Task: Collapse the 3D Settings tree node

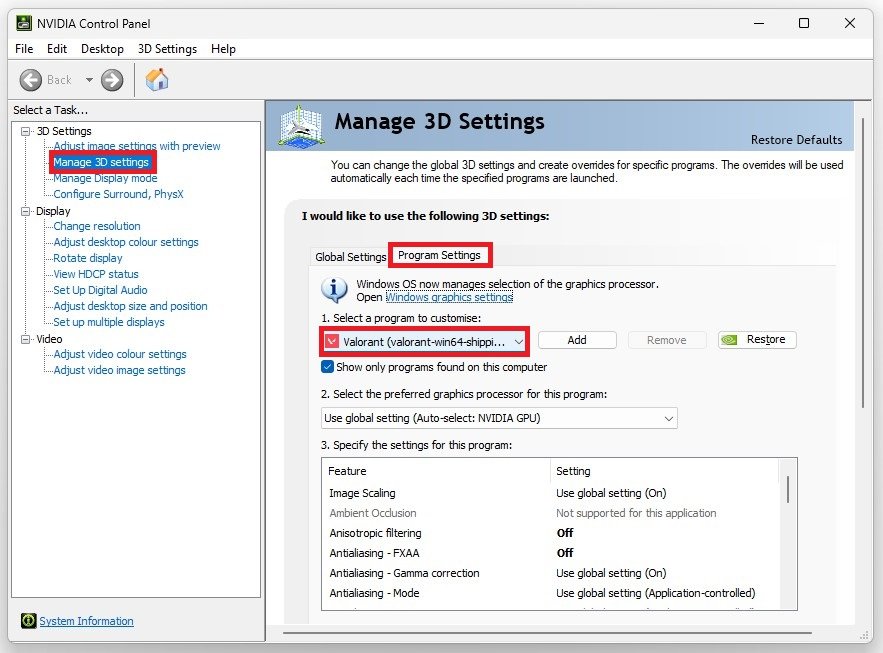Action: (x=26, y=131)
